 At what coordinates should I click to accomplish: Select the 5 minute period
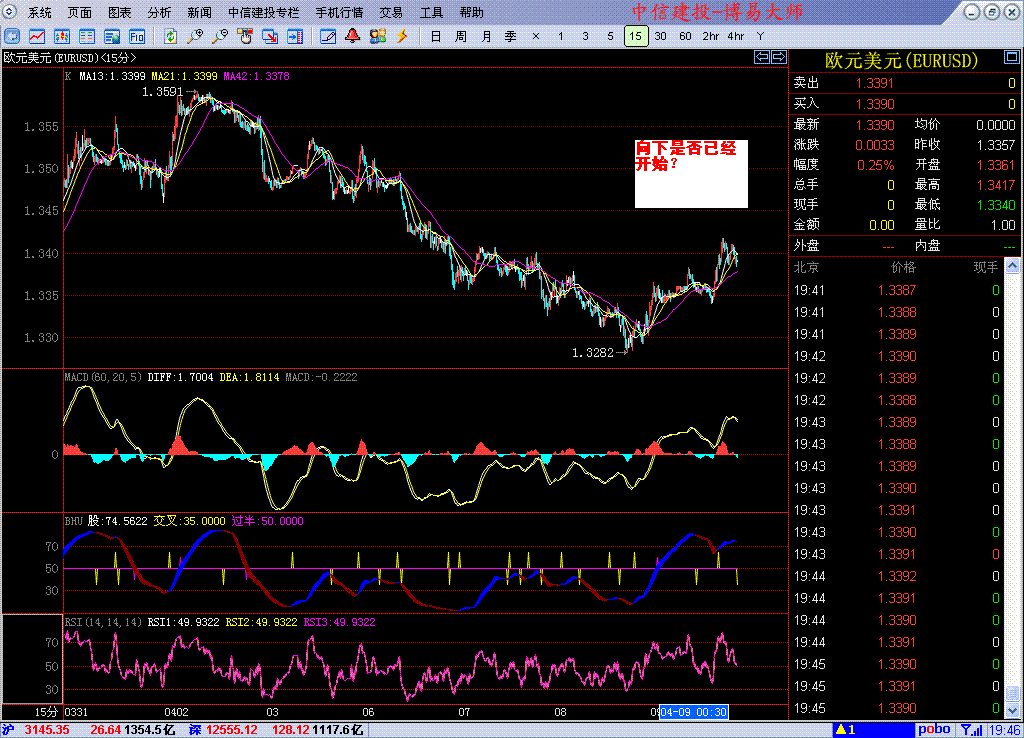click(610, 37)
